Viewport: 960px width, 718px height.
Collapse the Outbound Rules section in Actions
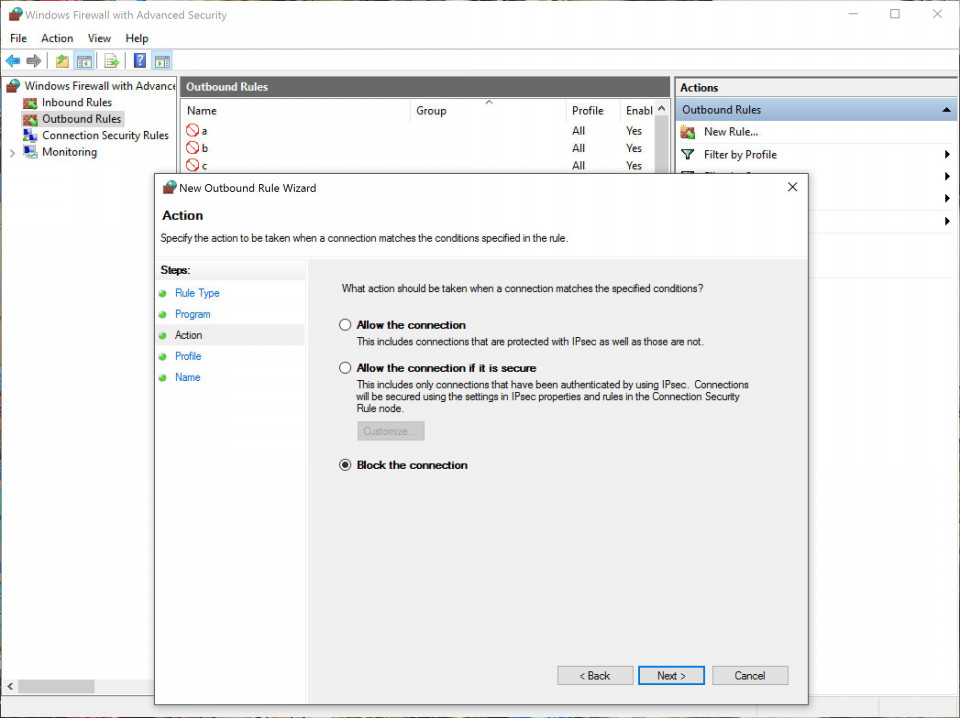point(947,110)
